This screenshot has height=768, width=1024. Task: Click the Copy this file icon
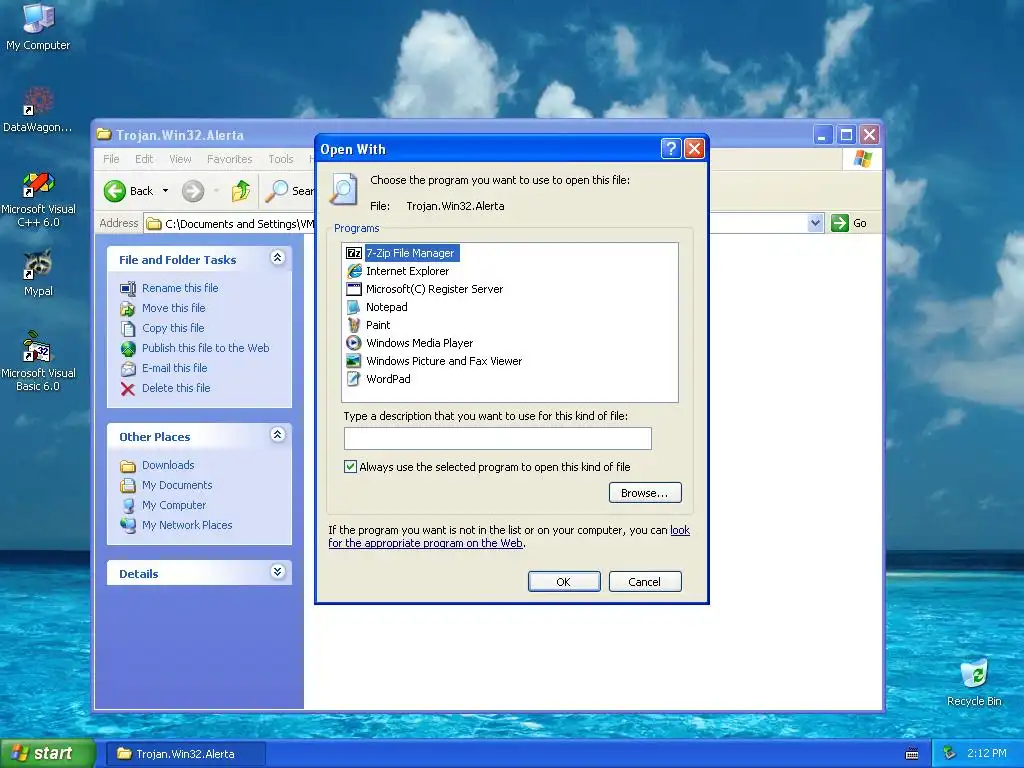click(x=128, y=328)
